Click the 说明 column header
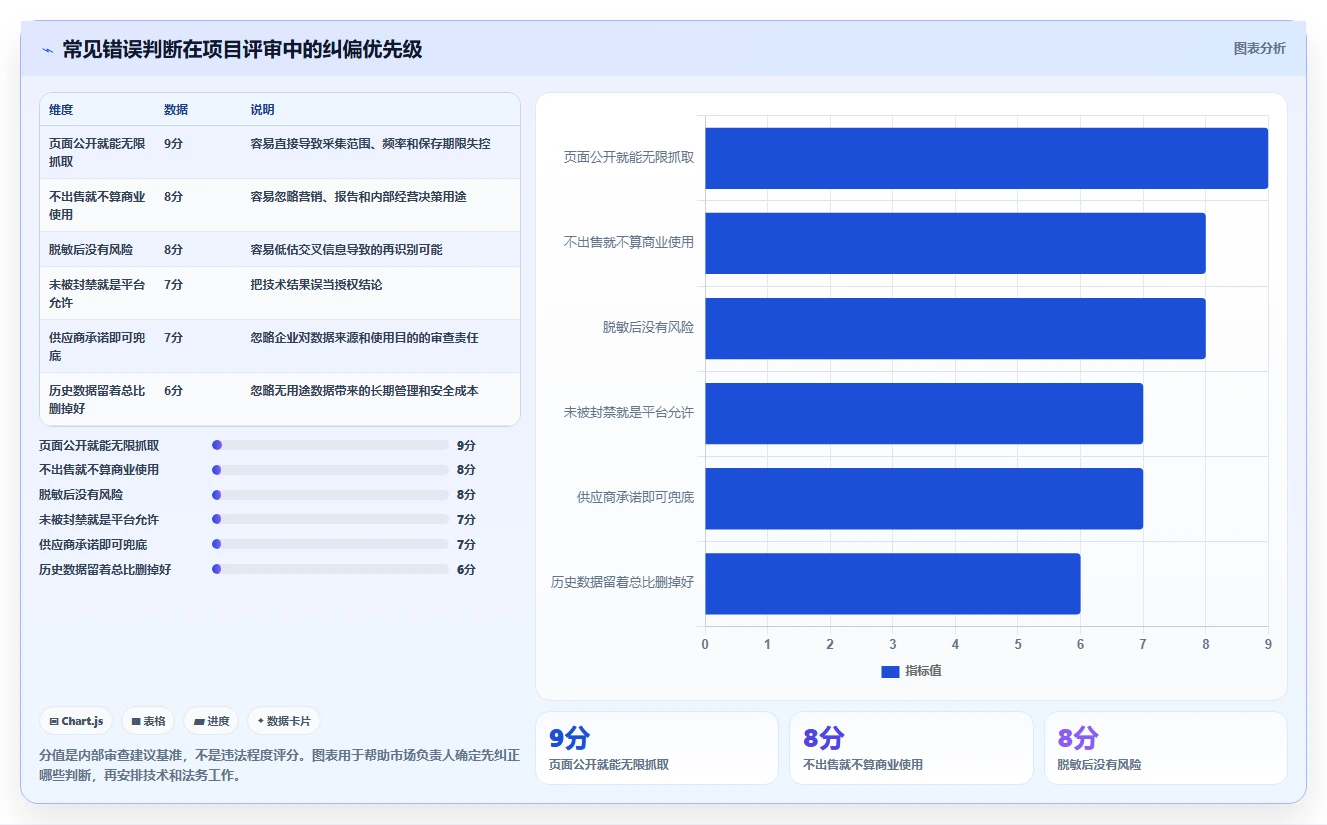 pos(262,110)
